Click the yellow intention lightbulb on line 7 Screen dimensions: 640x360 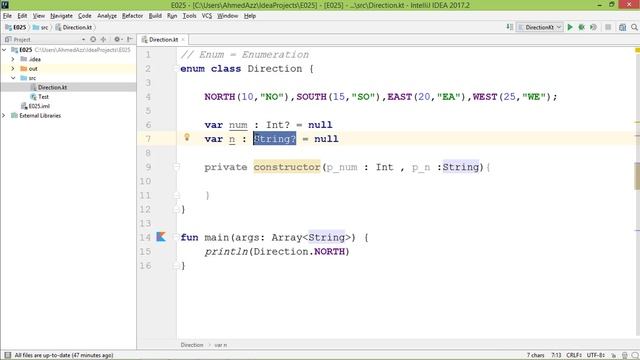pyautogui.click(x=187, y=137)
